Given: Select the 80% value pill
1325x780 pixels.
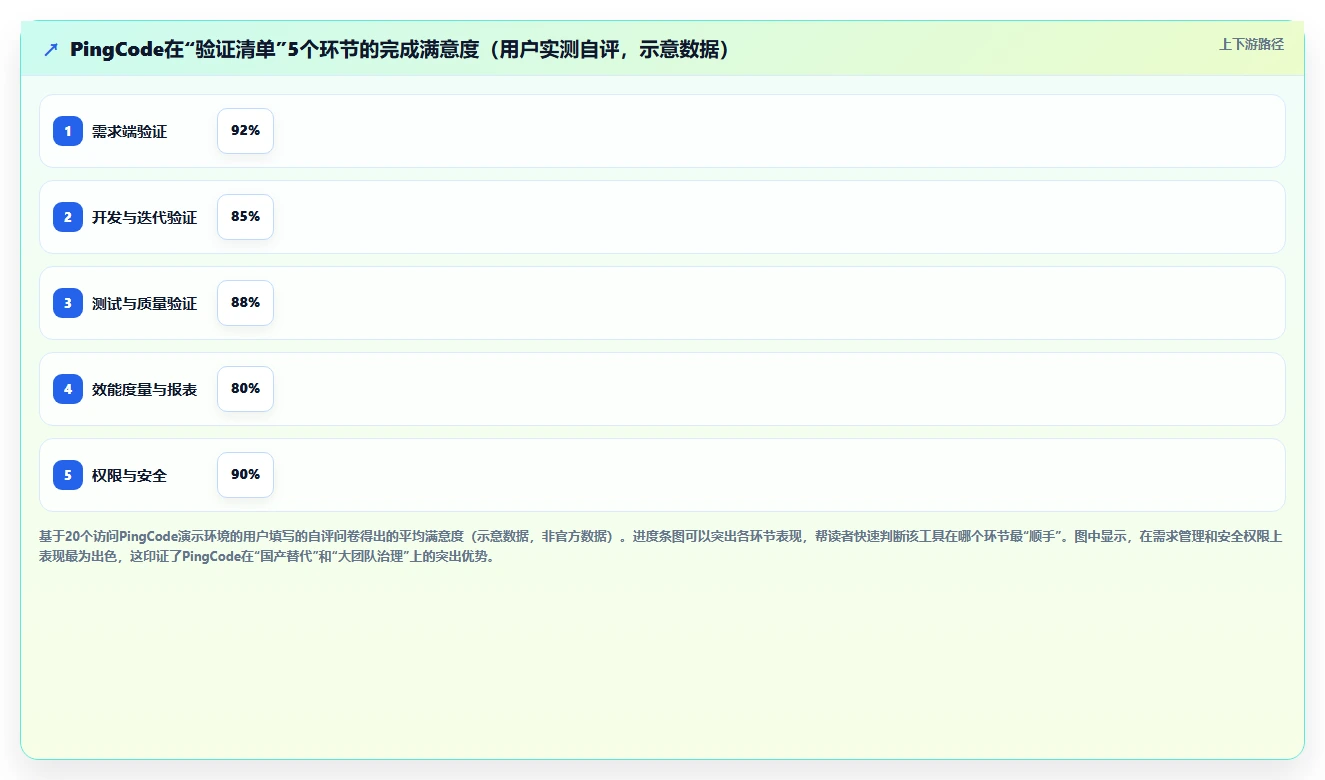Looking at the screenshot, I should (245, 389).
